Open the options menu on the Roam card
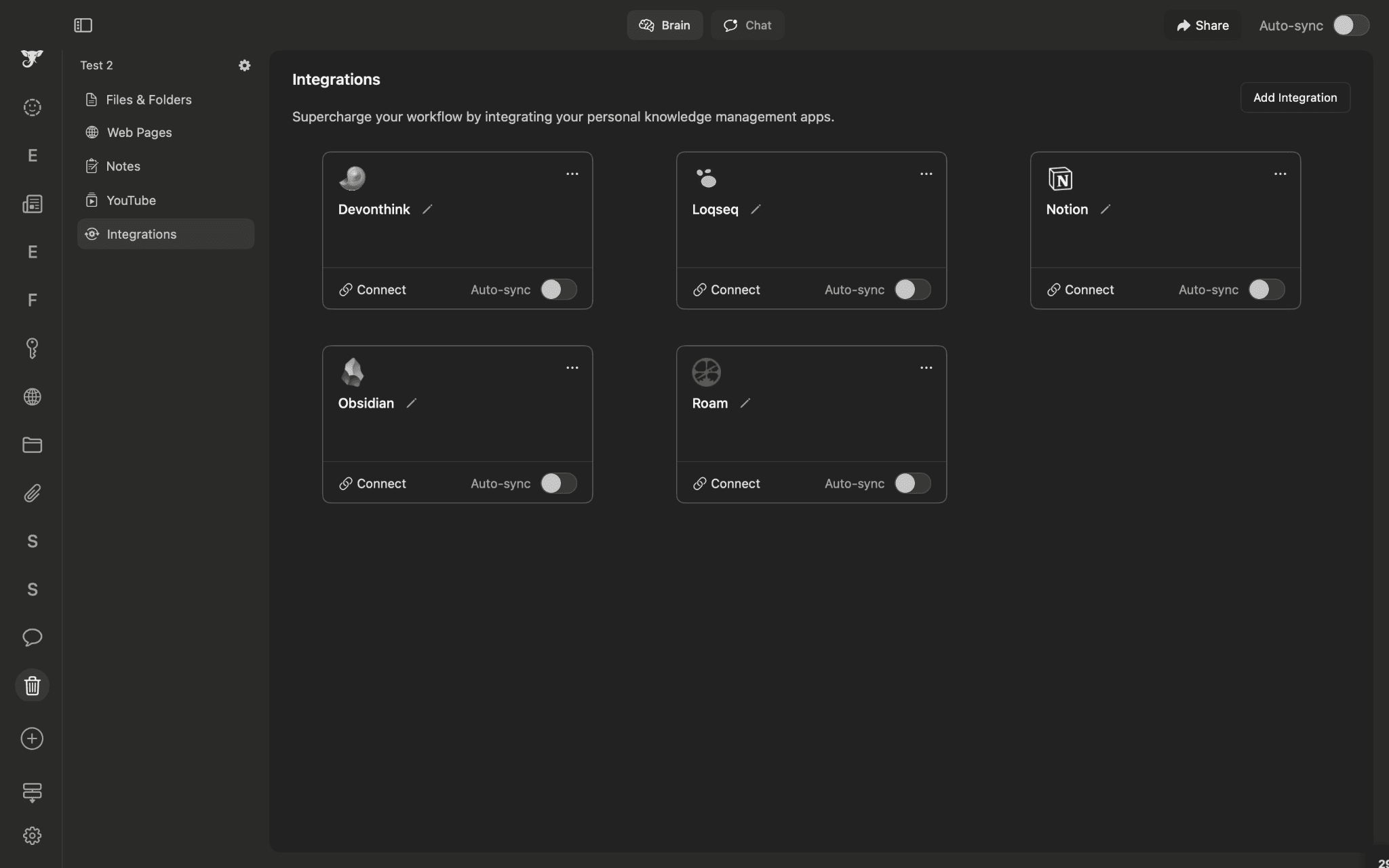Viewport: 1389px width, 868px height. (x=926, y=368)
